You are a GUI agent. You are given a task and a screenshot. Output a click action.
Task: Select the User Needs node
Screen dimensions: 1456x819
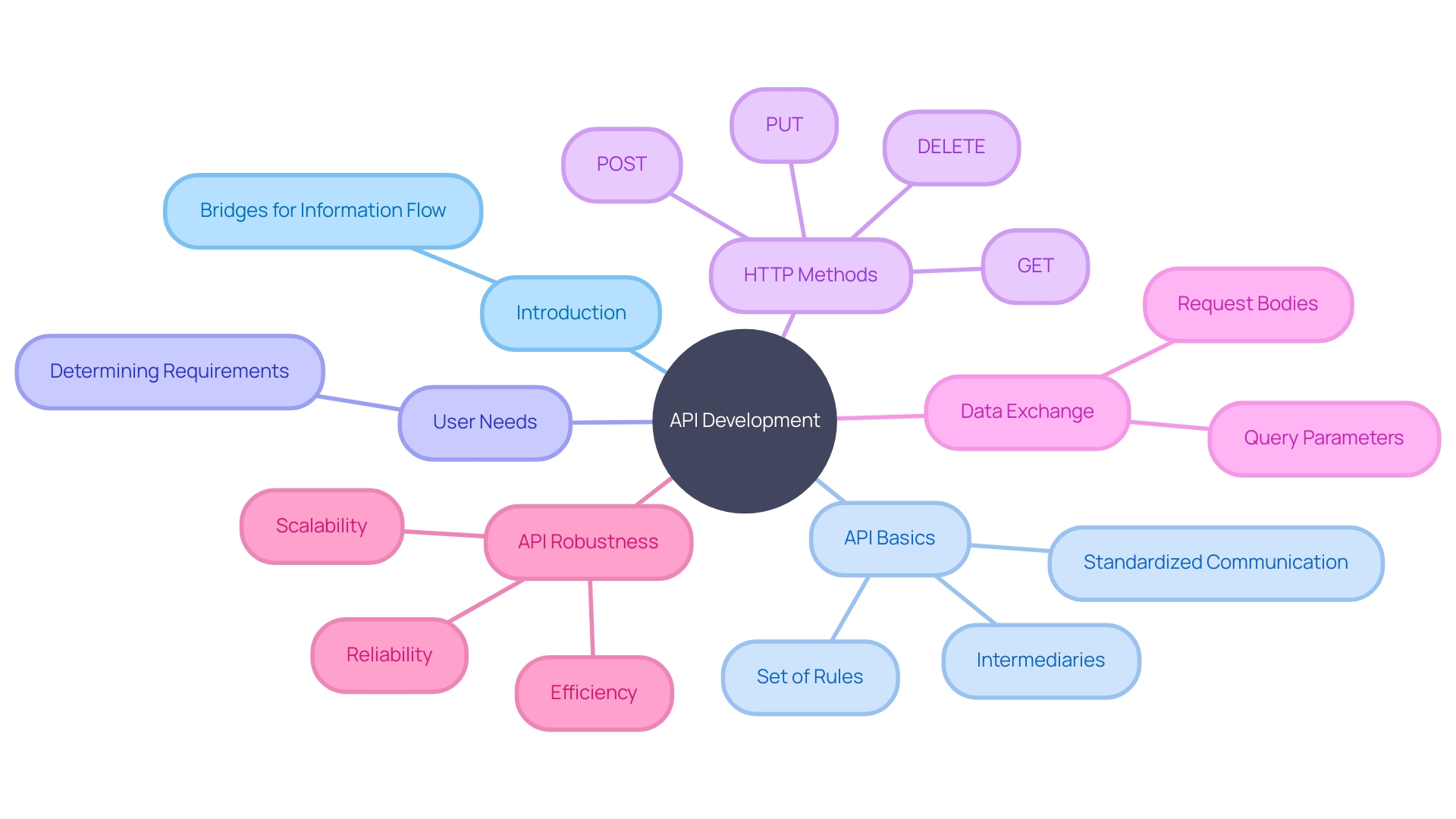[489, 419]
